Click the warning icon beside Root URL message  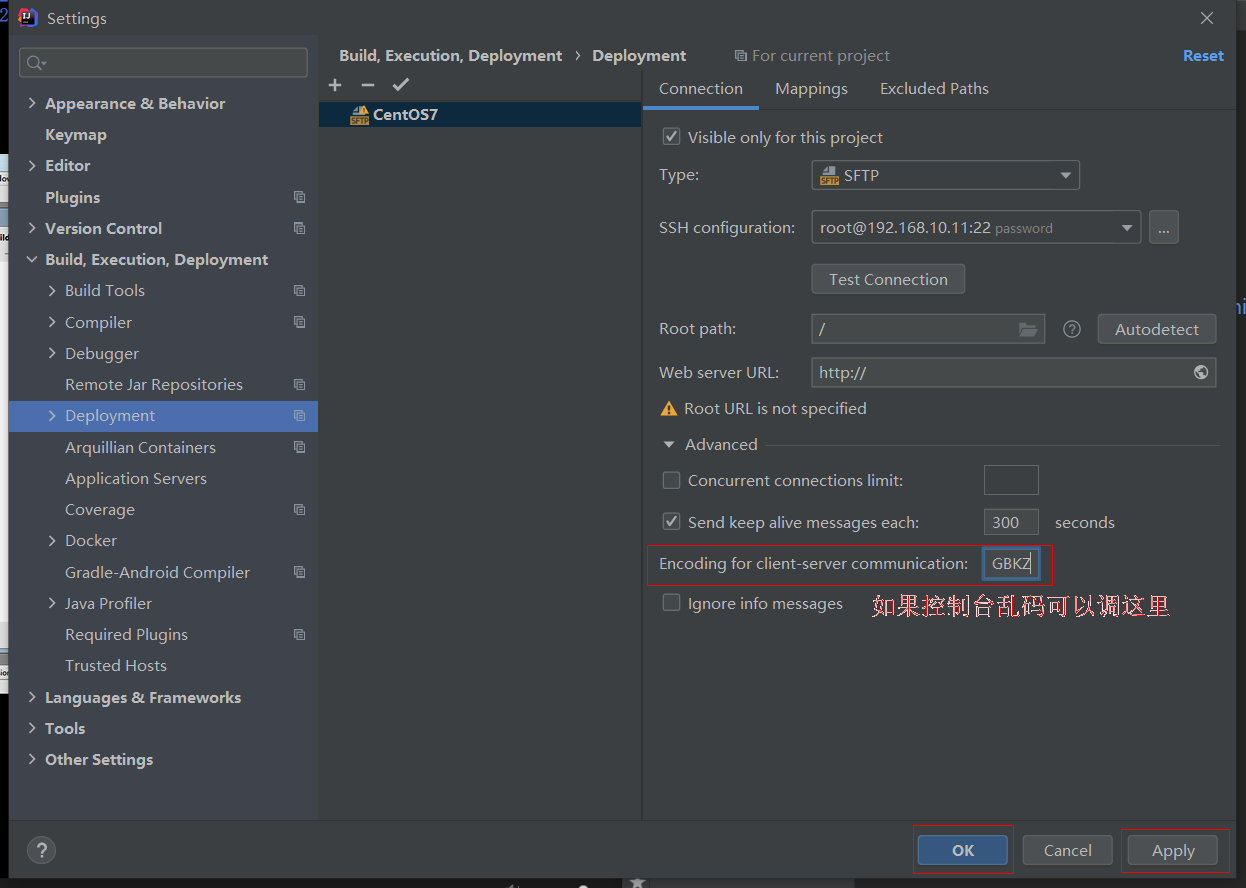point(669,408)
